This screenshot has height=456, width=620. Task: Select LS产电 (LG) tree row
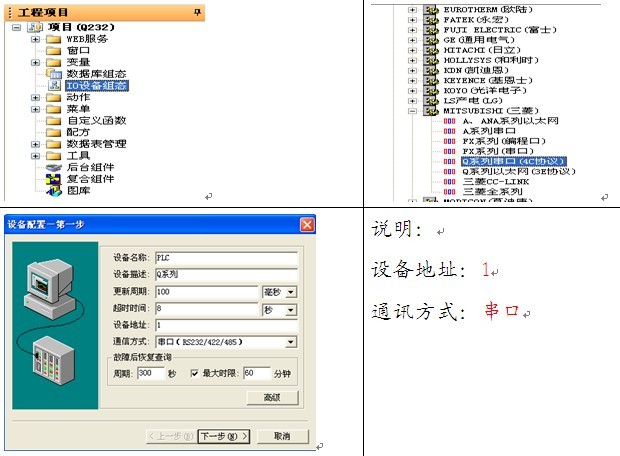[473, 101]
